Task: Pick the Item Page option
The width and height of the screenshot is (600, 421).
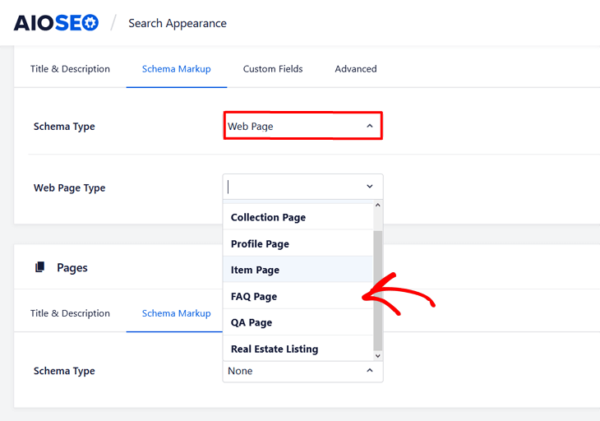Action: click(255, 270)
